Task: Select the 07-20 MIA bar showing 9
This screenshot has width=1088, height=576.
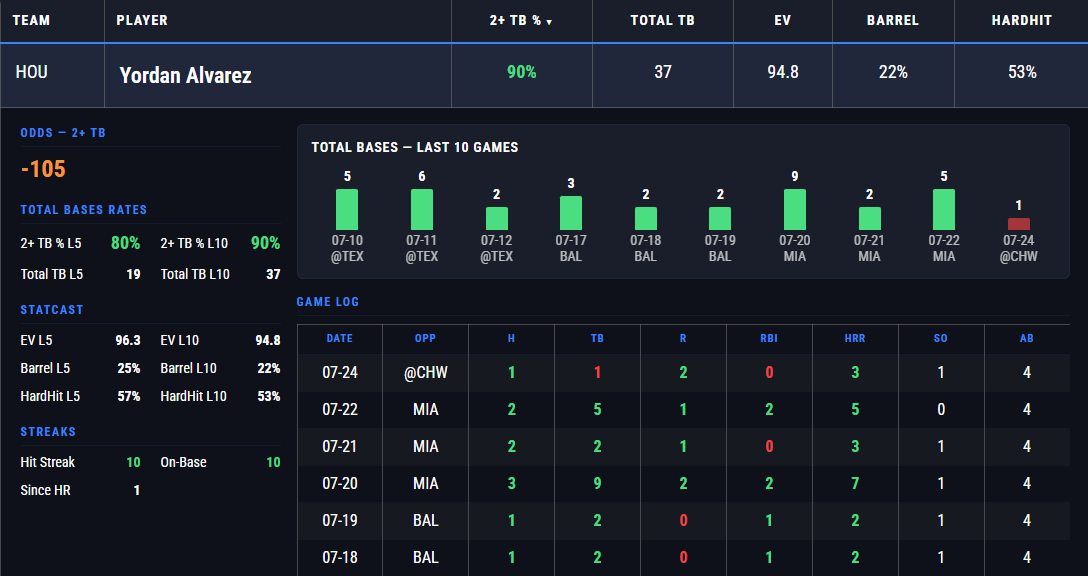Action: click(x=795, y=210)
